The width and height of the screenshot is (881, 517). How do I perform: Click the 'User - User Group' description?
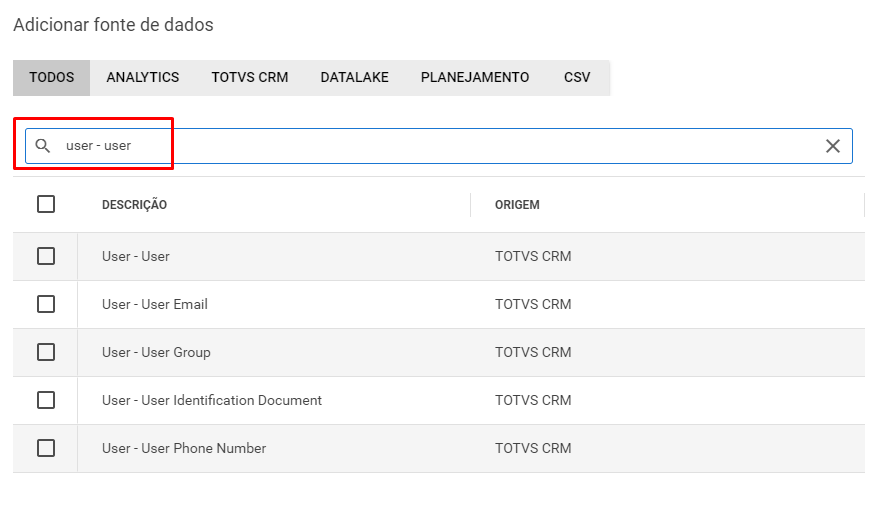click(x=156, y=352)
